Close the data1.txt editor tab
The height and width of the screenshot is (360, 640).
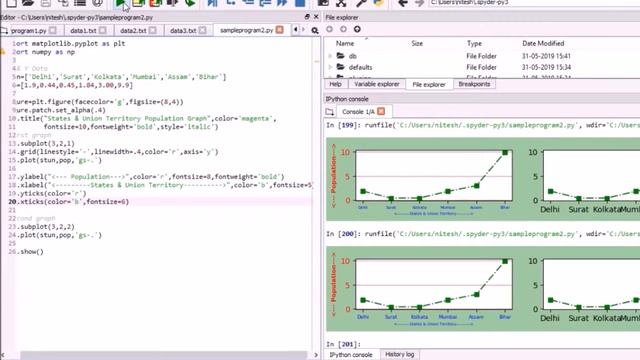[x=102, y=30]
